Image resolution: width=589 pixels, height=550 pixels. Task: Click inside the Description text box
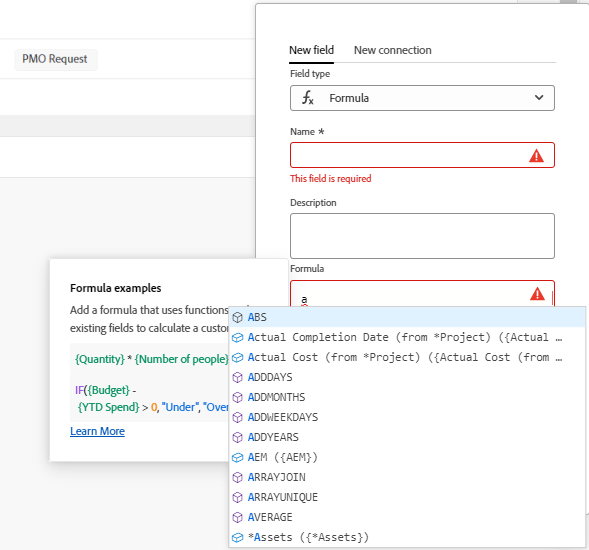tap(422, 236)
